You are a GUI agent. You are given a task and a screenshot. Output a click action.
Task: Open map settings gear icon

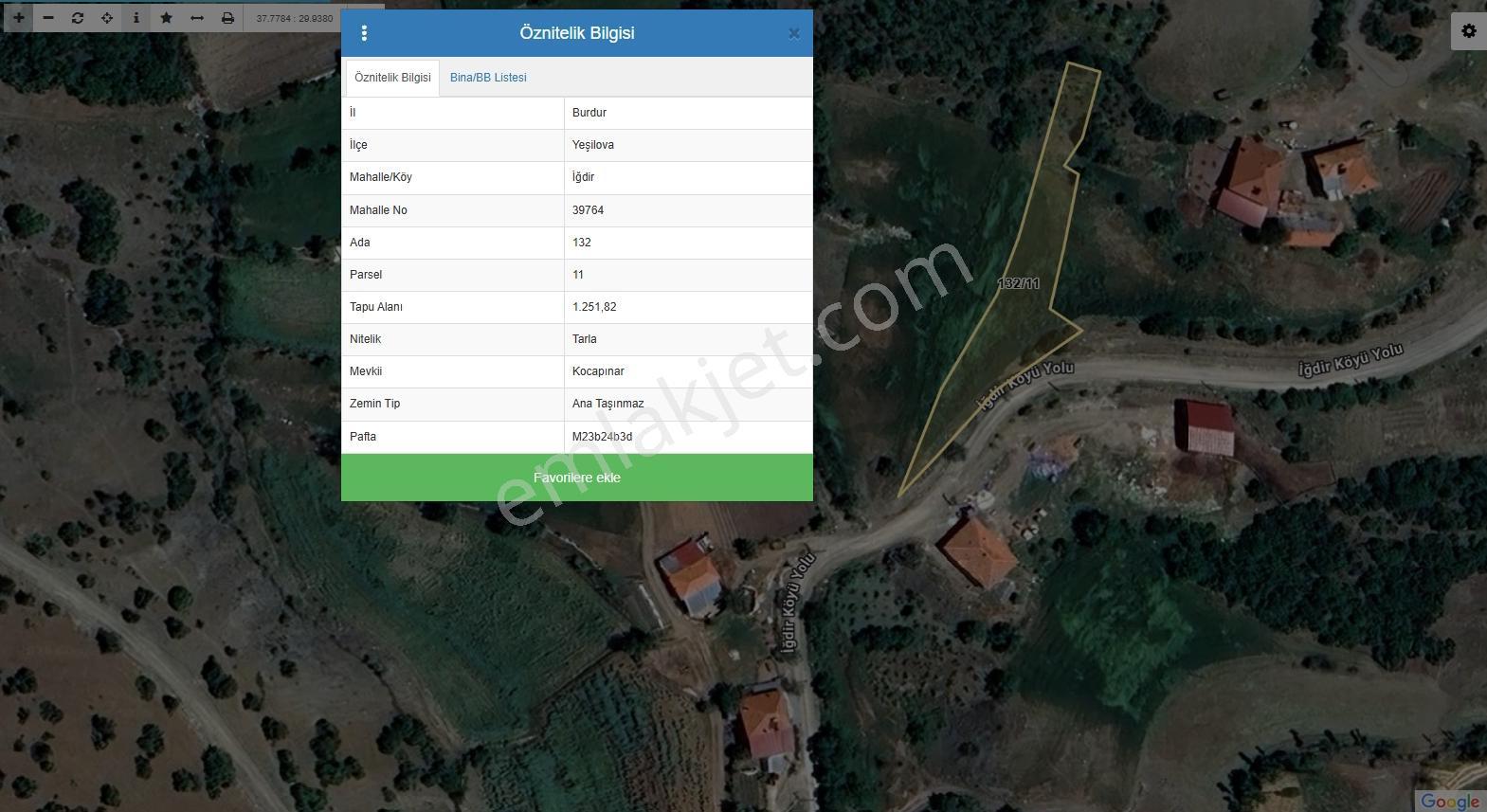(x=1469, y=31)
